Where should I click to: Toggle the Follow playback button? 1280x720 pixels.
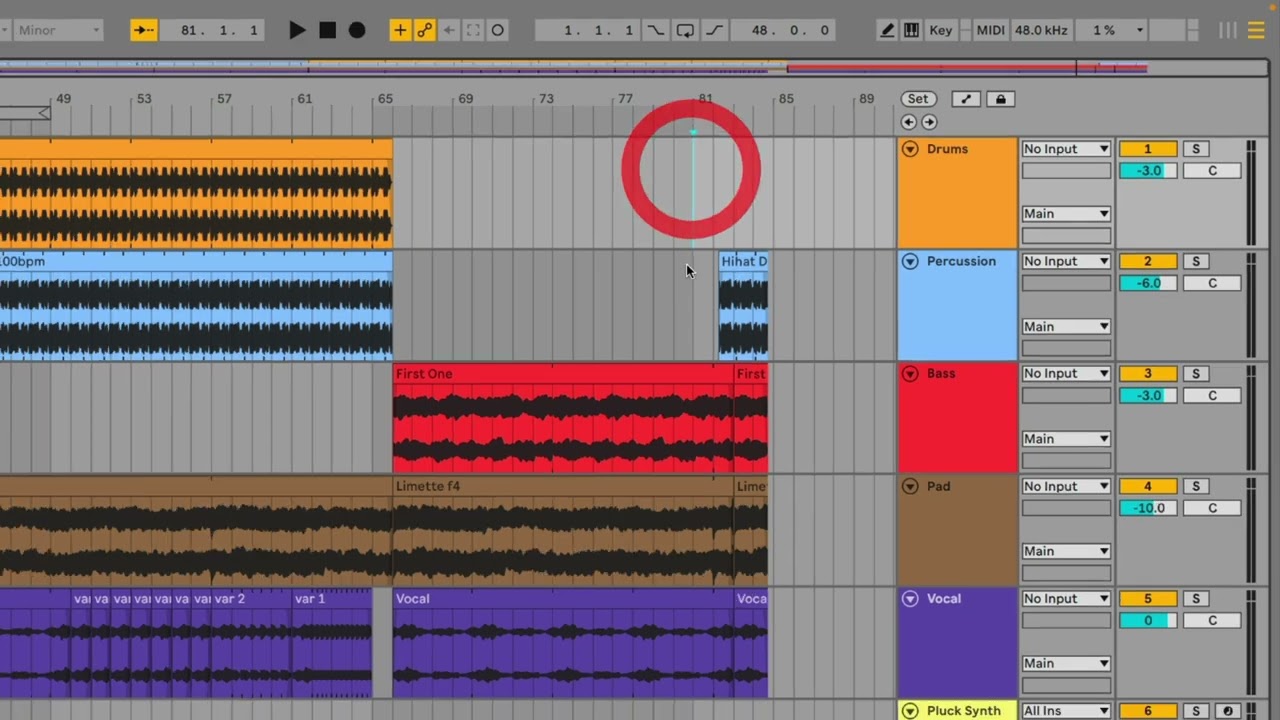point(144,30)
